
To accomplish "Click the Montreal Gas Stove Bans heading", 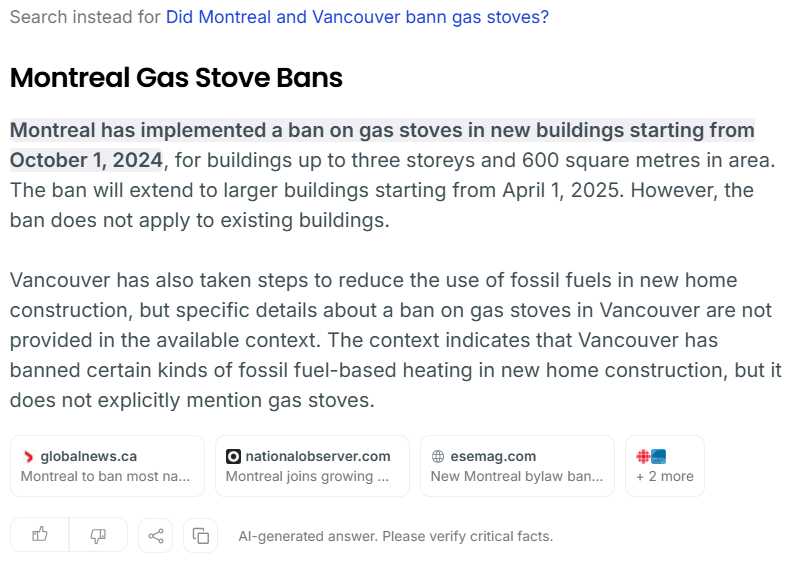I will pyautogui.click(x=176, y=78).
